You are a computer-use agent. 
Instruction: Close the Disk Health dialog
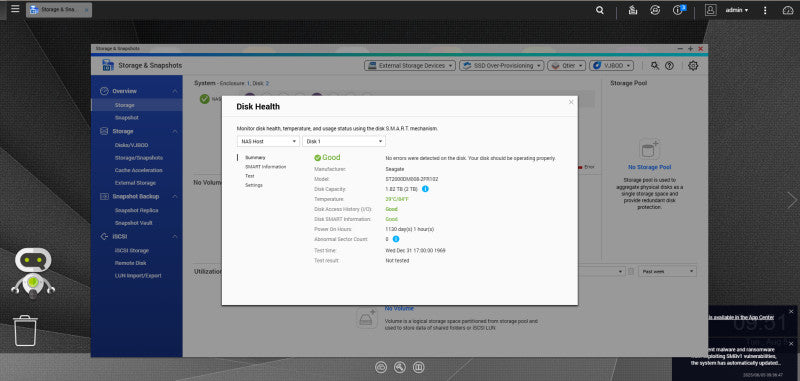[571, 102]
